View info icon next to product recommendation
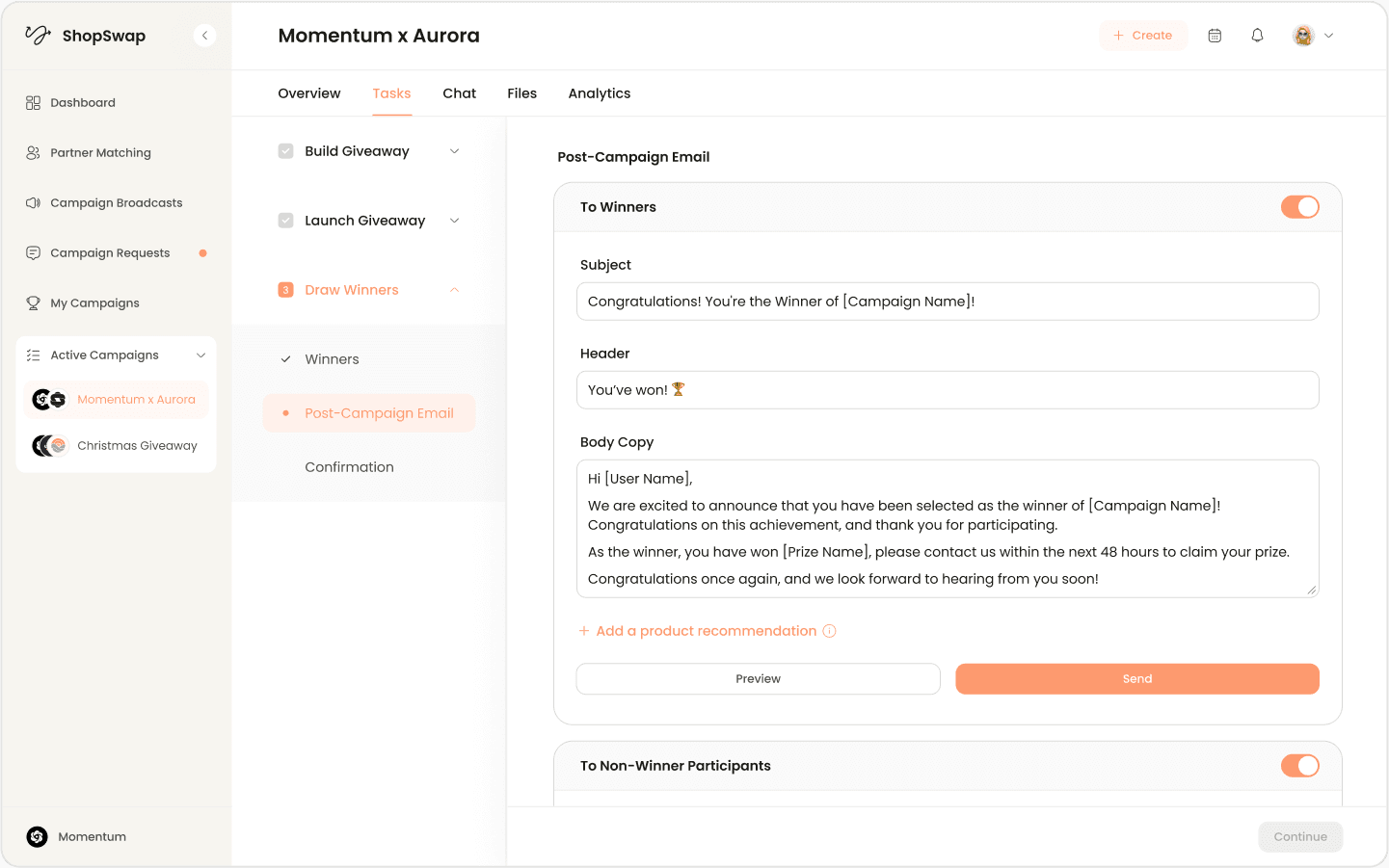Screen dimensions: 1389x868 830,630
